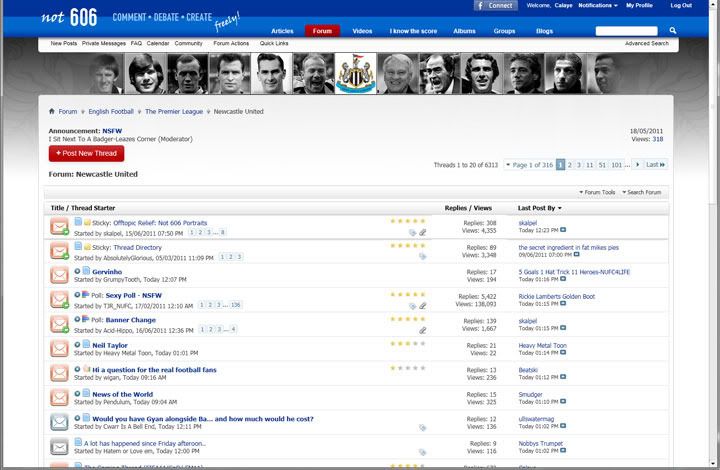Click envelope icon for A lot has happened thread
The image size is (720, 470).
point(59,446)
